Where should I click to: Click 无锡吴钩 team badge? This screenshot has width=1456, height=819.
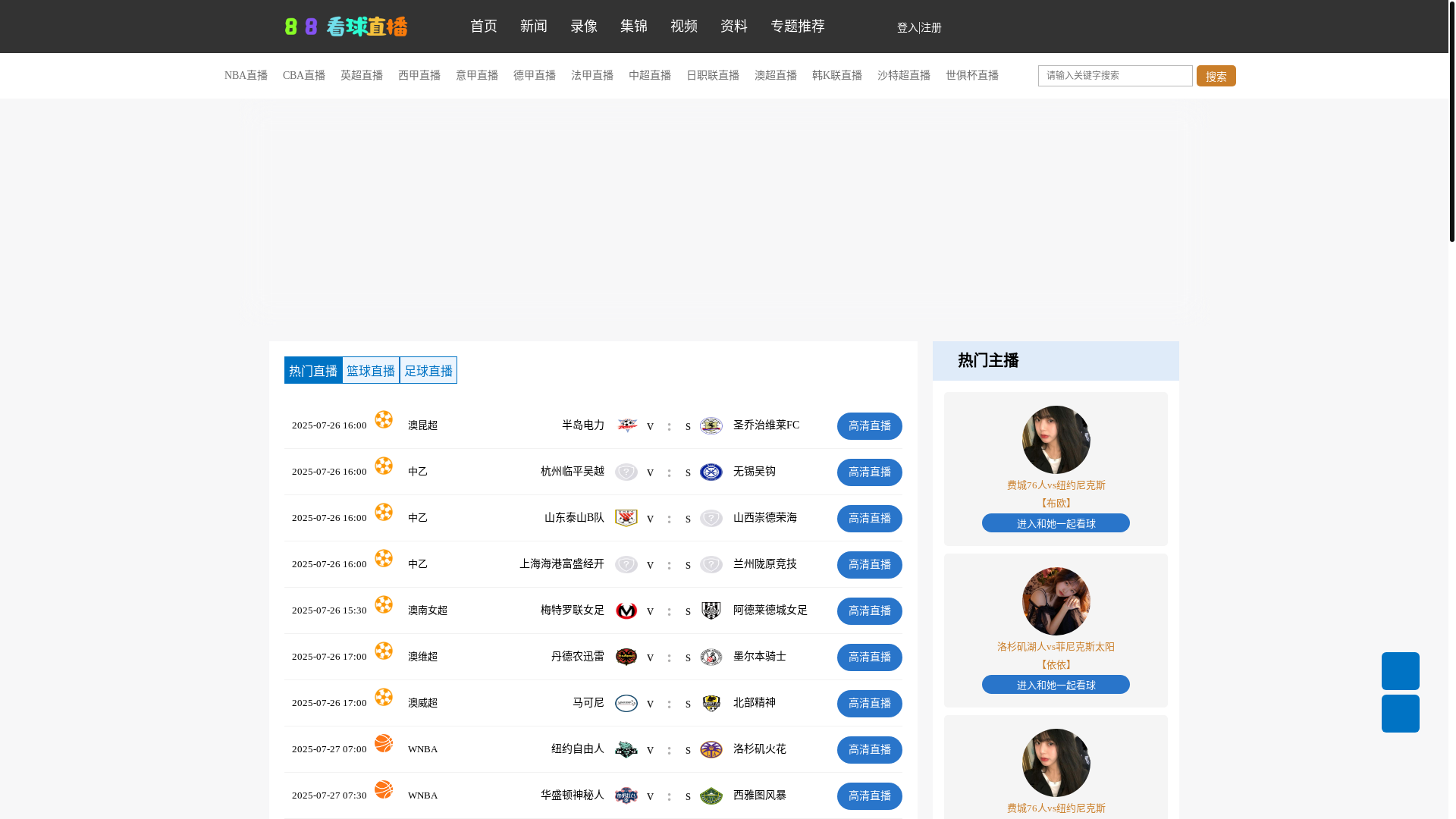tap(711, 472)
